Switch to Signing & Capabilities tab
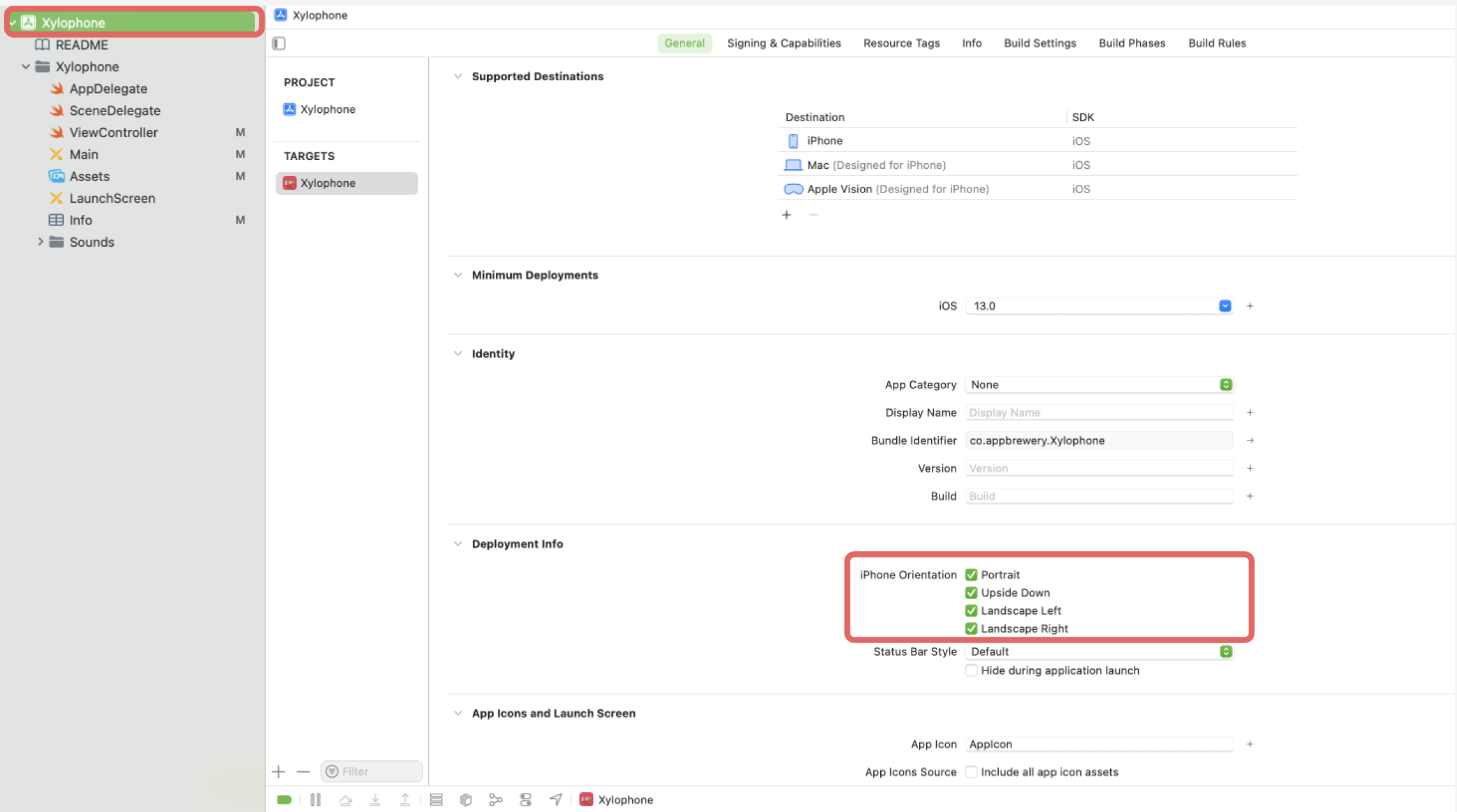The image size is (1457, 812). point(784,43)
